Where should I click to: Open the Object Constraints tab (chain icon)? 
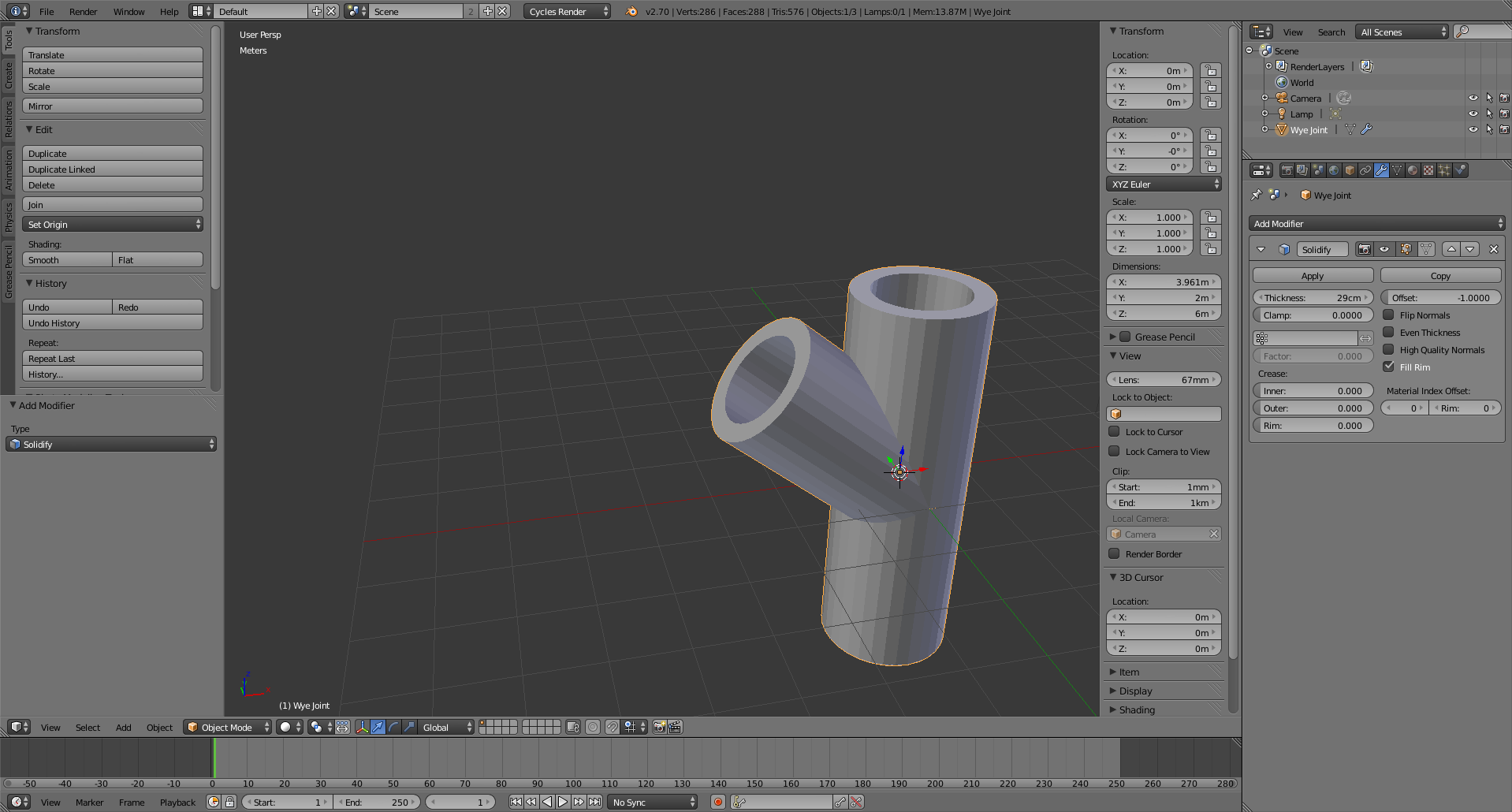pos(1365,170)
